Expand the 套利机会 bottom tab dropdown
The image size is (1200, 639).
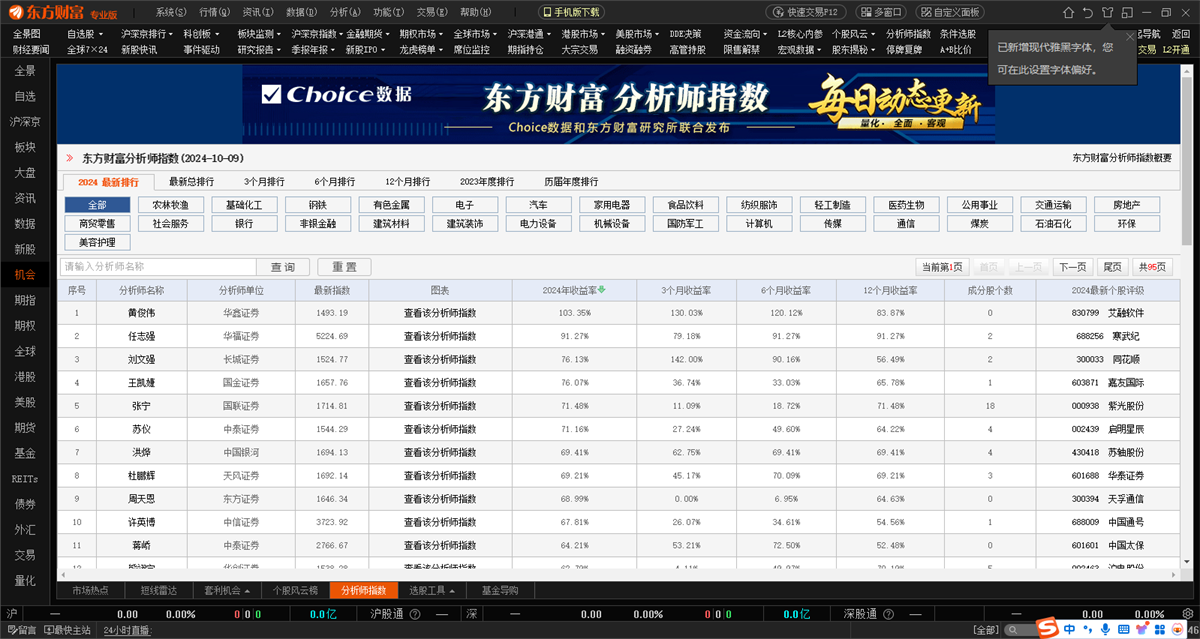click(245, 590)
